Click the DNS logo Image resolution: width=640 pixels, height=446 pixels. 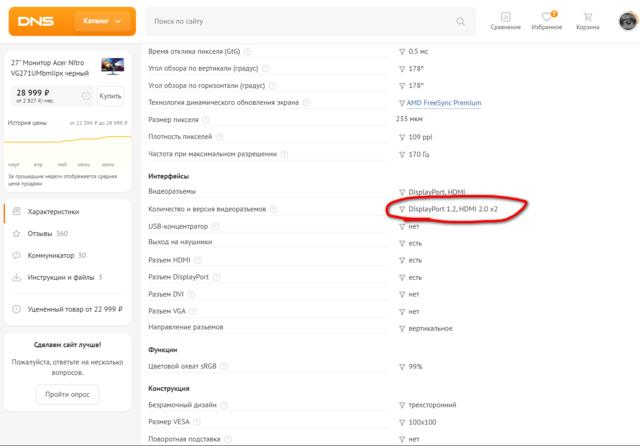(37, 21)
